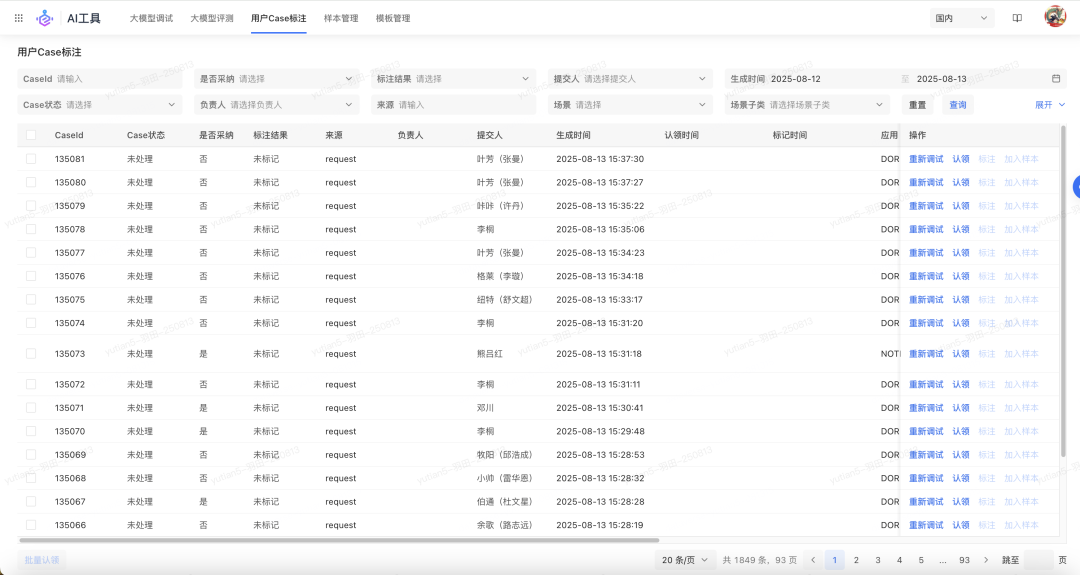
Task: Click 重新调试 for case 135077
Action: coord(926,253)
